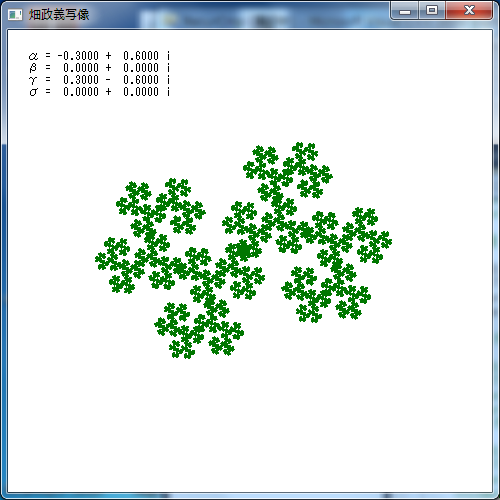Click the bottommost leaf cluster of the fractal

click(183, 348)
